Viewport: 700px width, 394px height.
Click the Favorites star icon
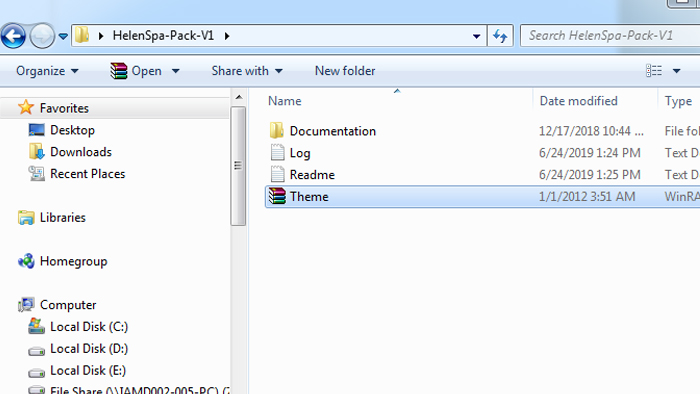26,108
